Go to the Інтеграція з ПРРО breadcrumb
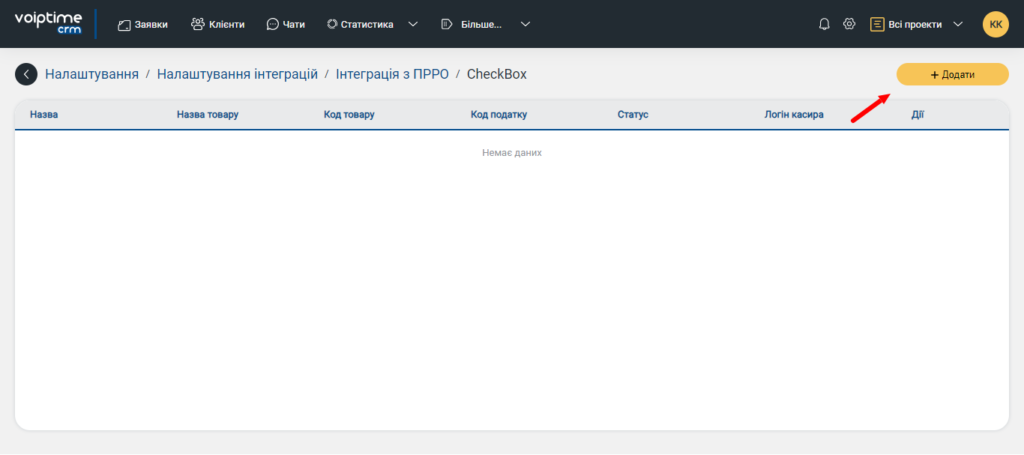 (x=392, y=74)
